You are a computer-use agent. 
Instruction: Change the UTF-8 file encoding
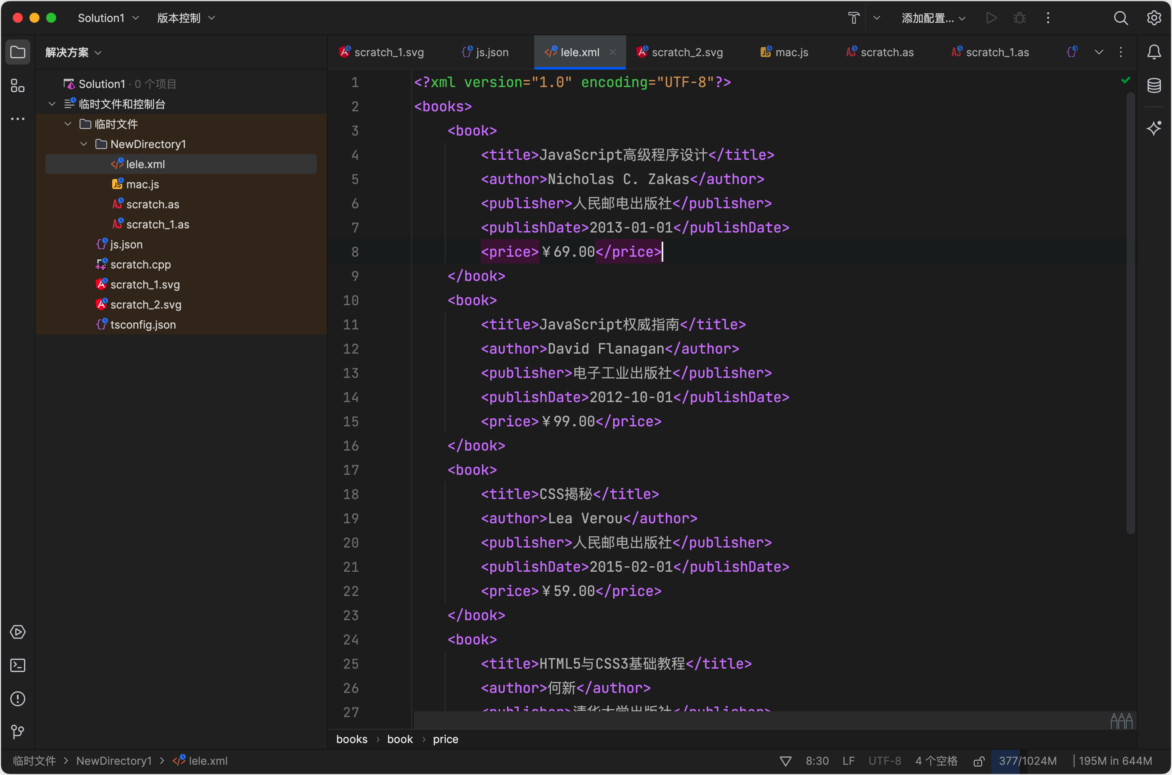pos(884,761)
